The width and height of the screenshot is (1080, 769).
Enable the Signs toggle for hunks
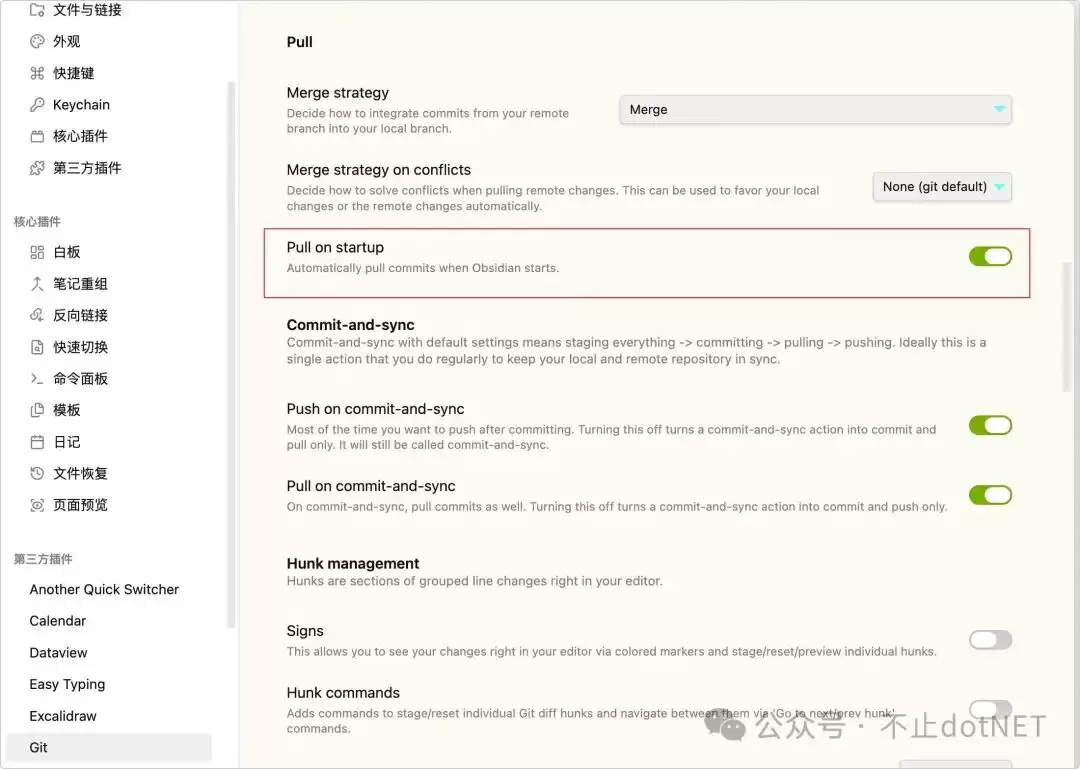click(x=990, y=640)
